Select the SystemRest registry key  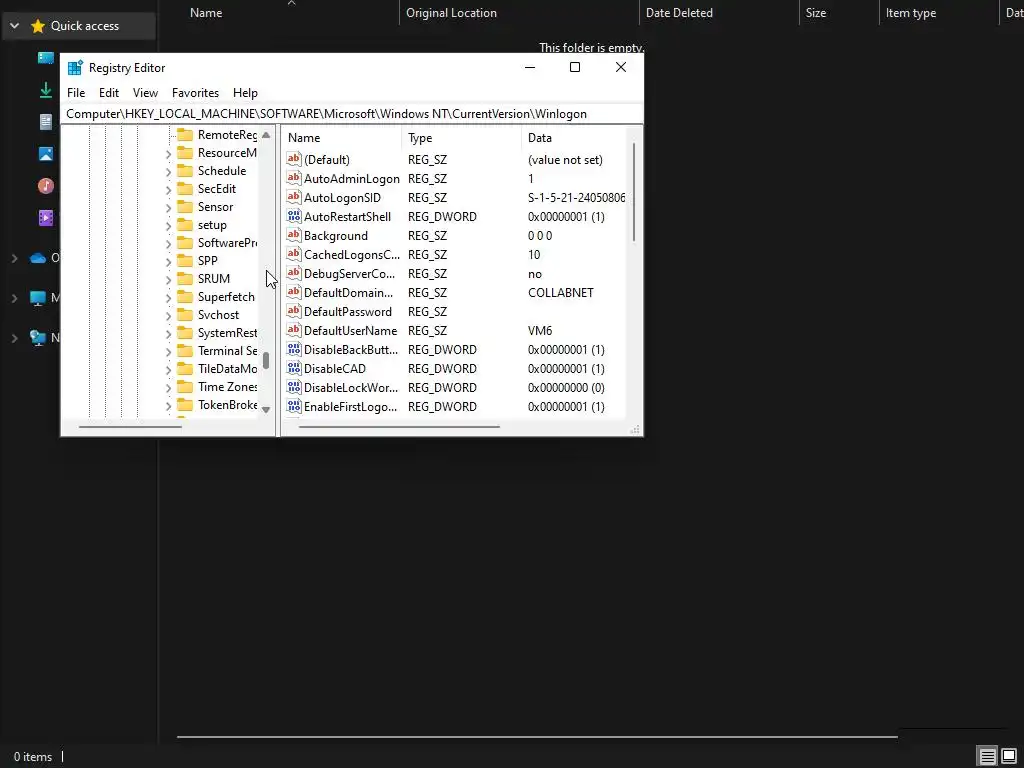pos(227,333)
